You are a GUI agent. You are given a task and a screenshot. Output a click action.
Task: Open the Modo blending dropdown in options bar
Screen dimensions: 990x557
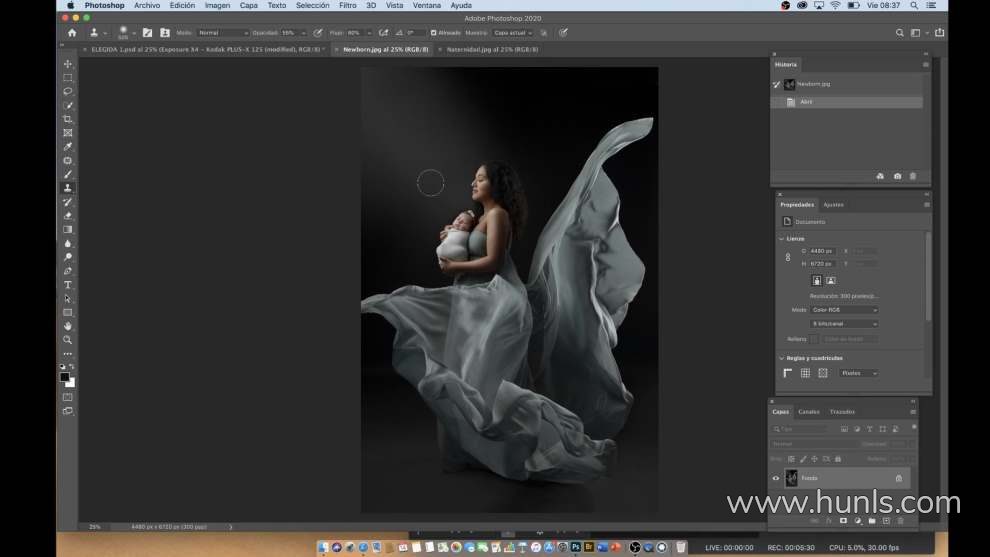coord(223,32)
